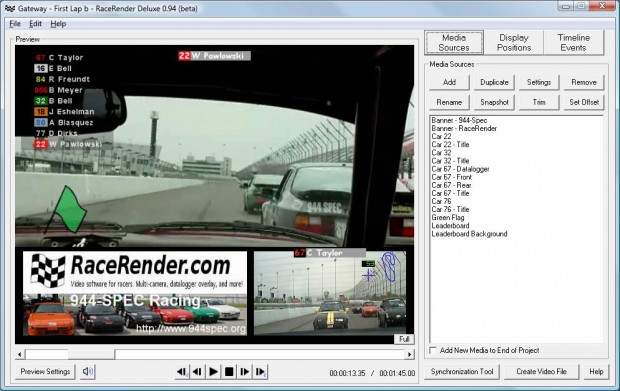Switch to the Timeline Events tab
This screenshot has height=391, width=620.
coord(573,43)
